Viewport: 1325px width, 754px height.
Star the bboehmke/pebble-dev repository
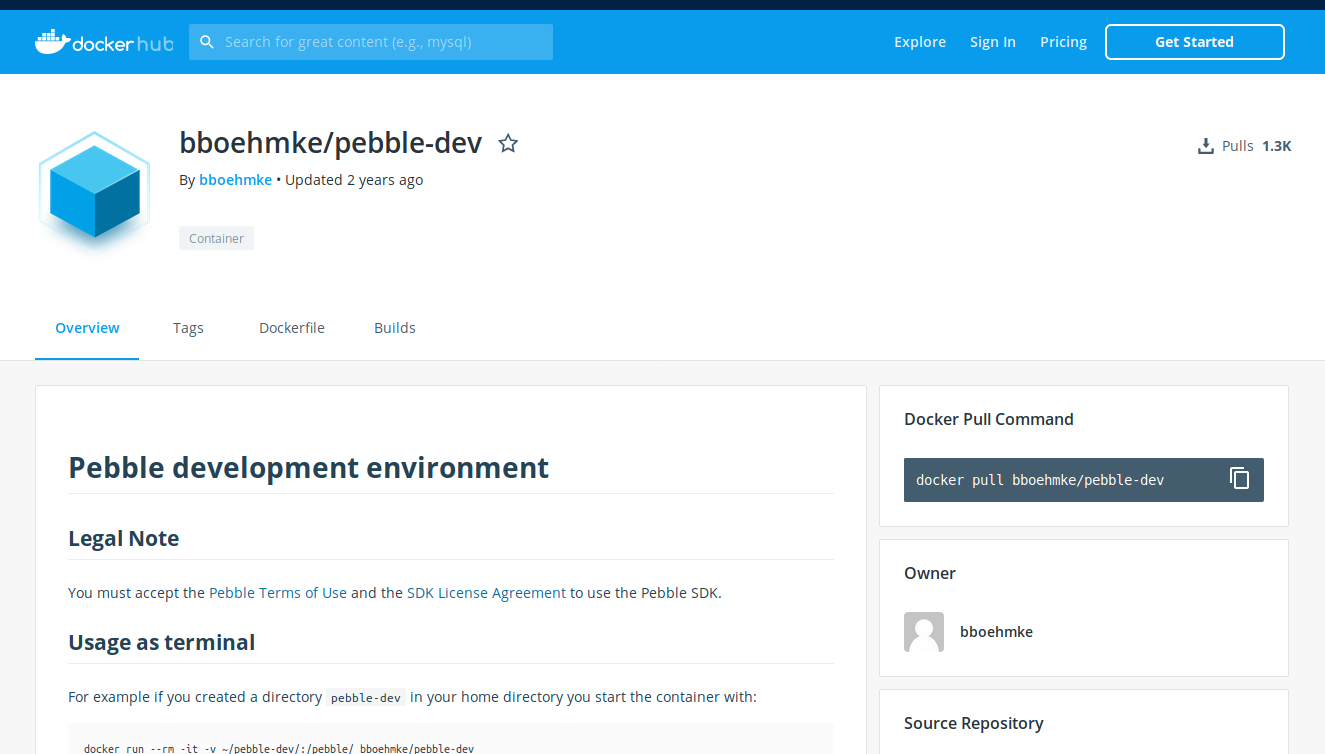[508, 143]
